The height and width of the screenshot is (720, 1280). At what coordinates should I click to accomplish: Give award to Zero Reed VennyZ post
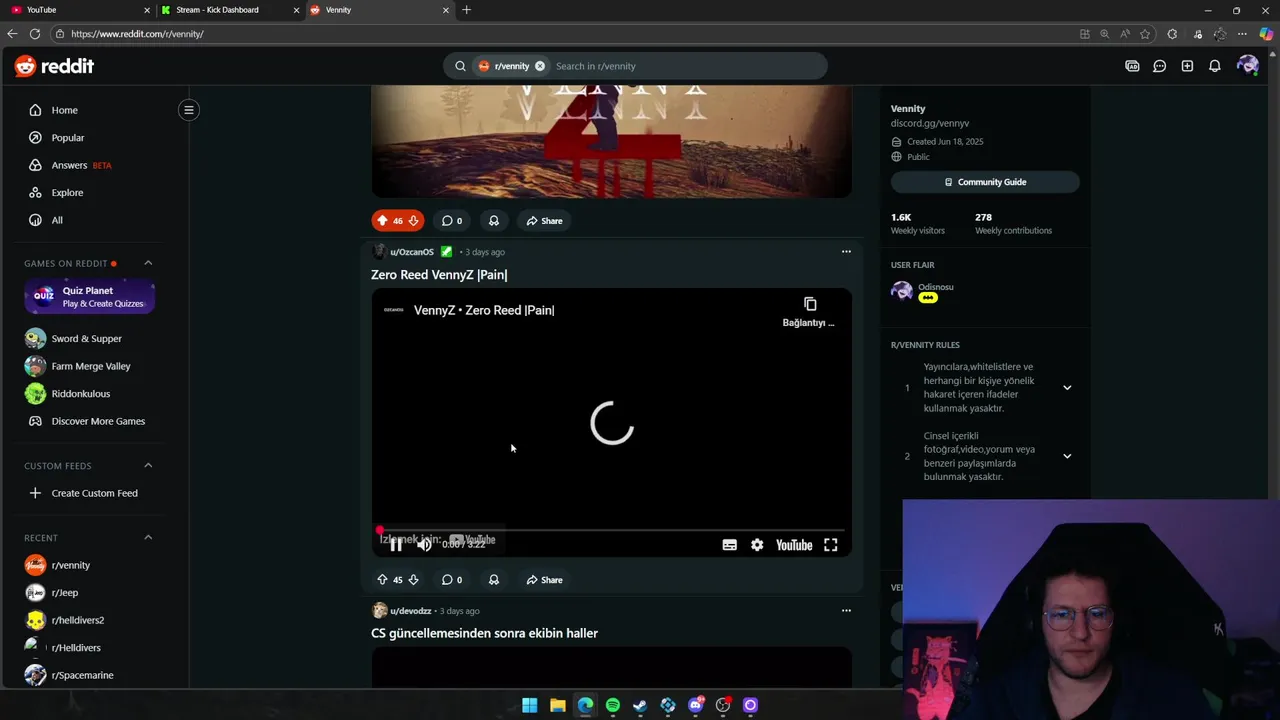493,580
